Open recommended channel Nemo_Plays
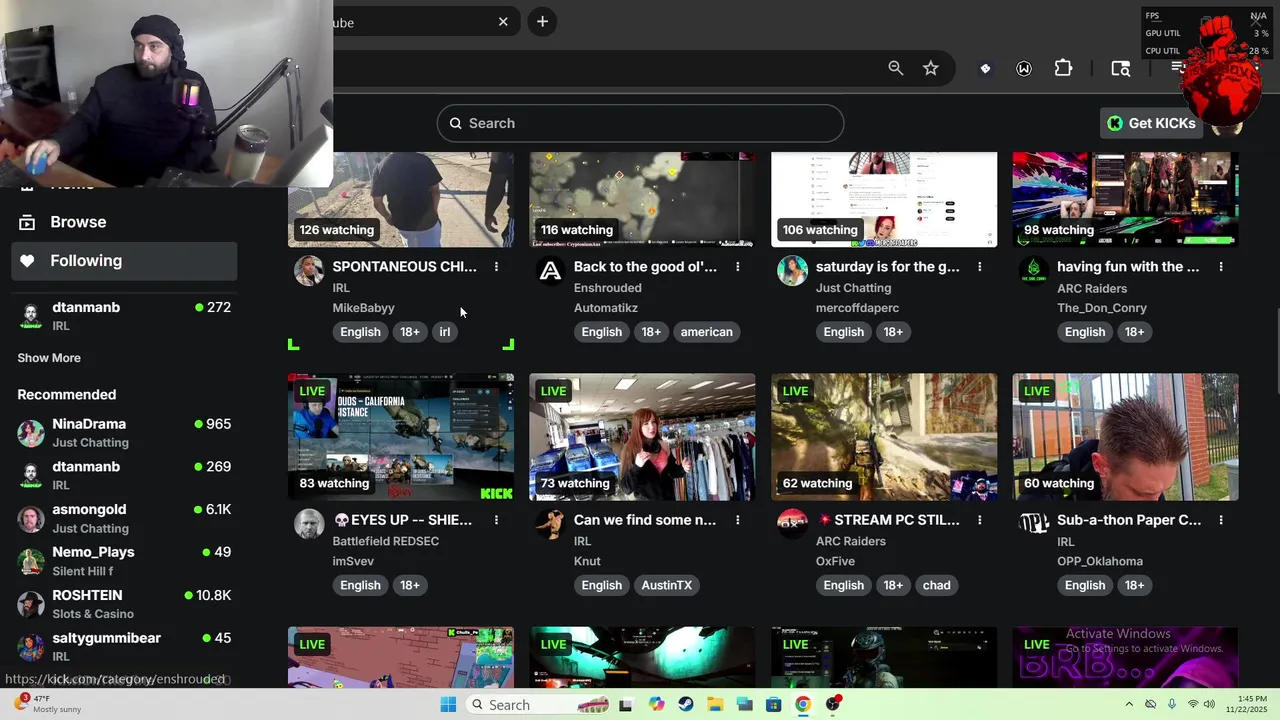1280x720 pixels. 124,561
